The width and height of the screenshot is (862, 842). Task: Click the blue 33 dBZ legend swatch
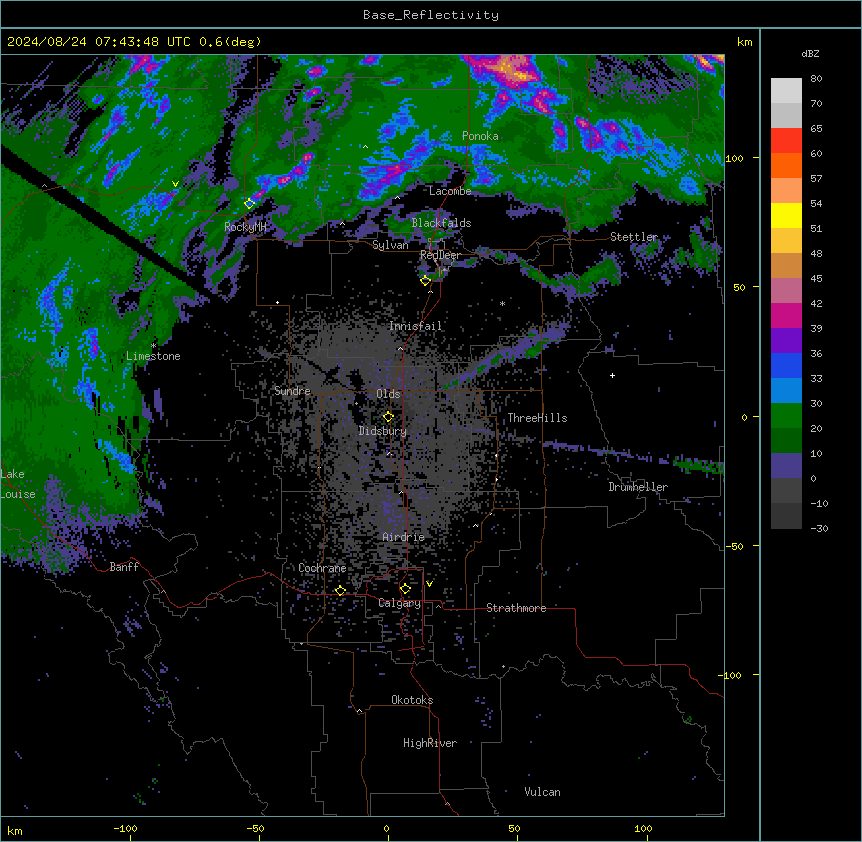click(786, 365)
